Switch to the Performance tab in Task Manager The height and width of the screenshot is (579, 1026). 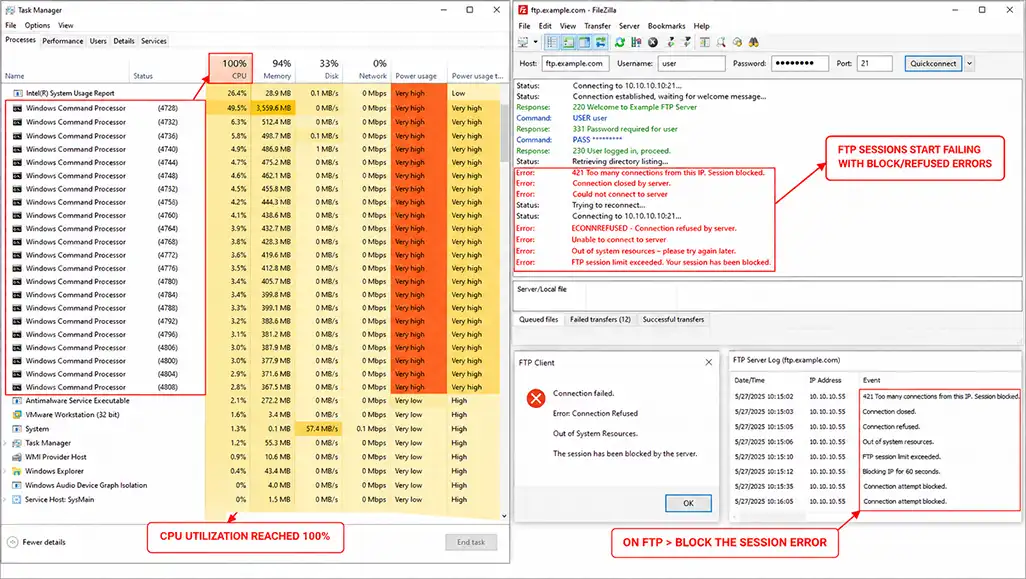click(63, 41)
